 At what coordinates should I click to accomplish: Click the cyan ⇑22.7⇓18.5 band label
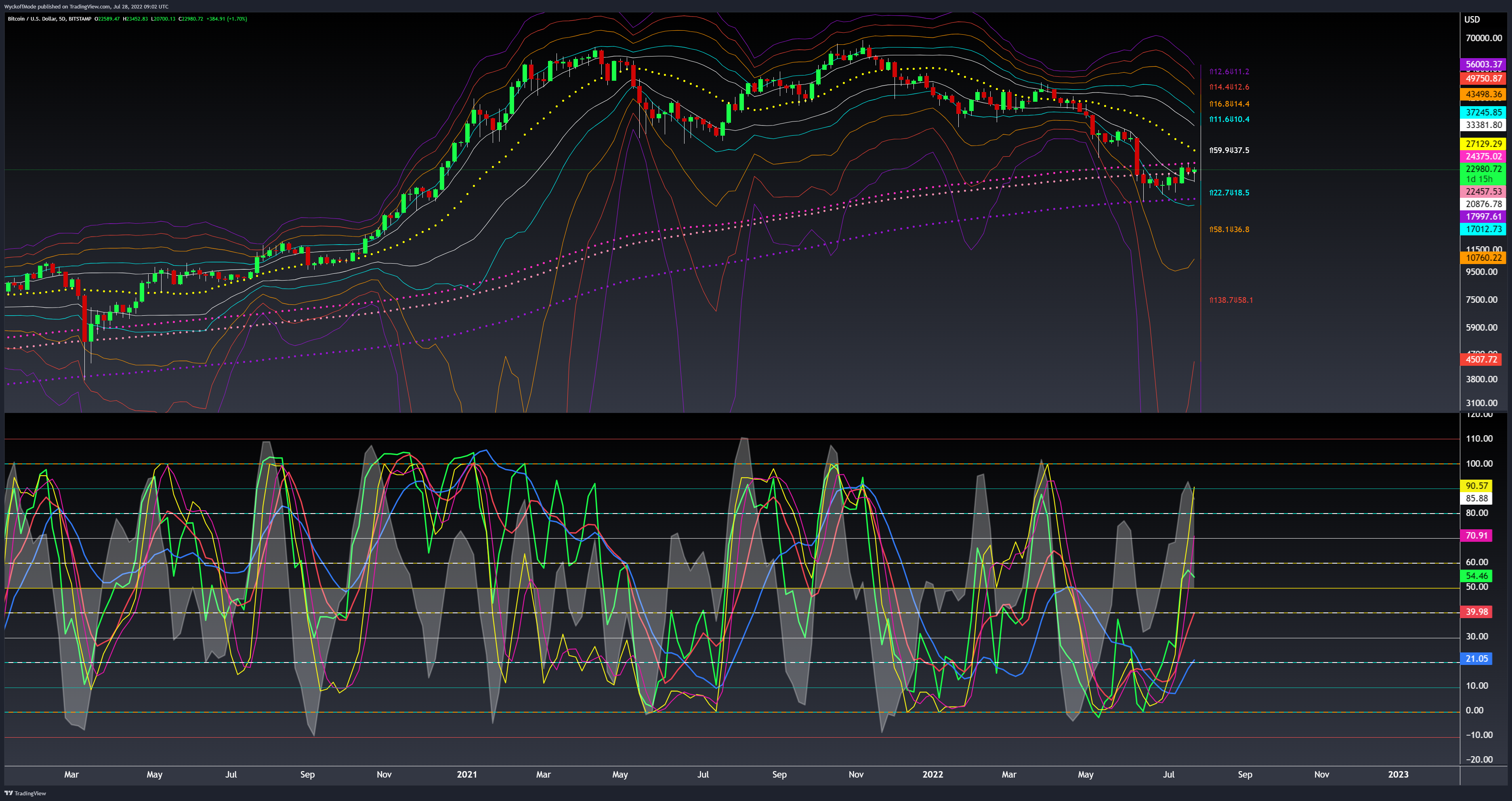(1229, 193)
